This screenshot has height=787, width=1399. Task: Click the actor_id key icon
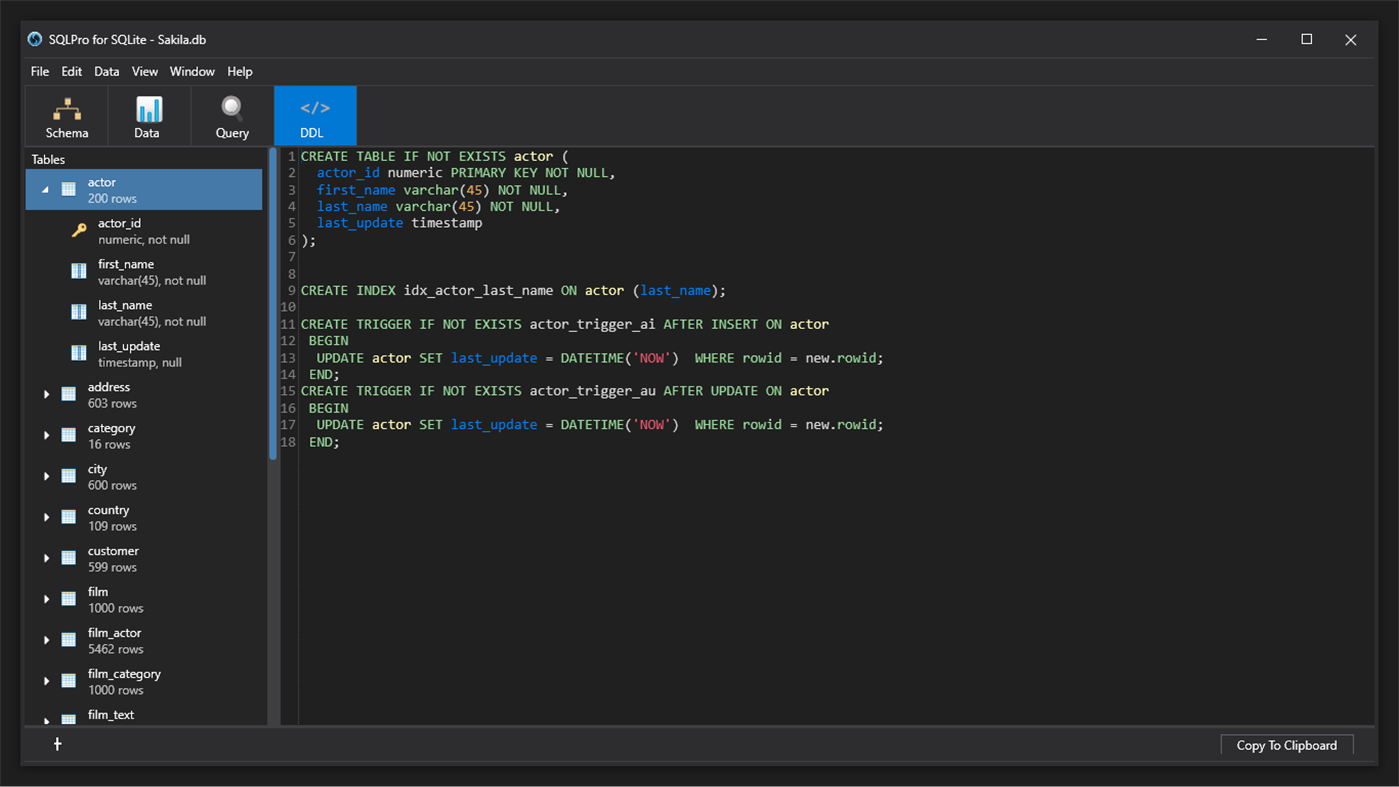pos(79,230)
